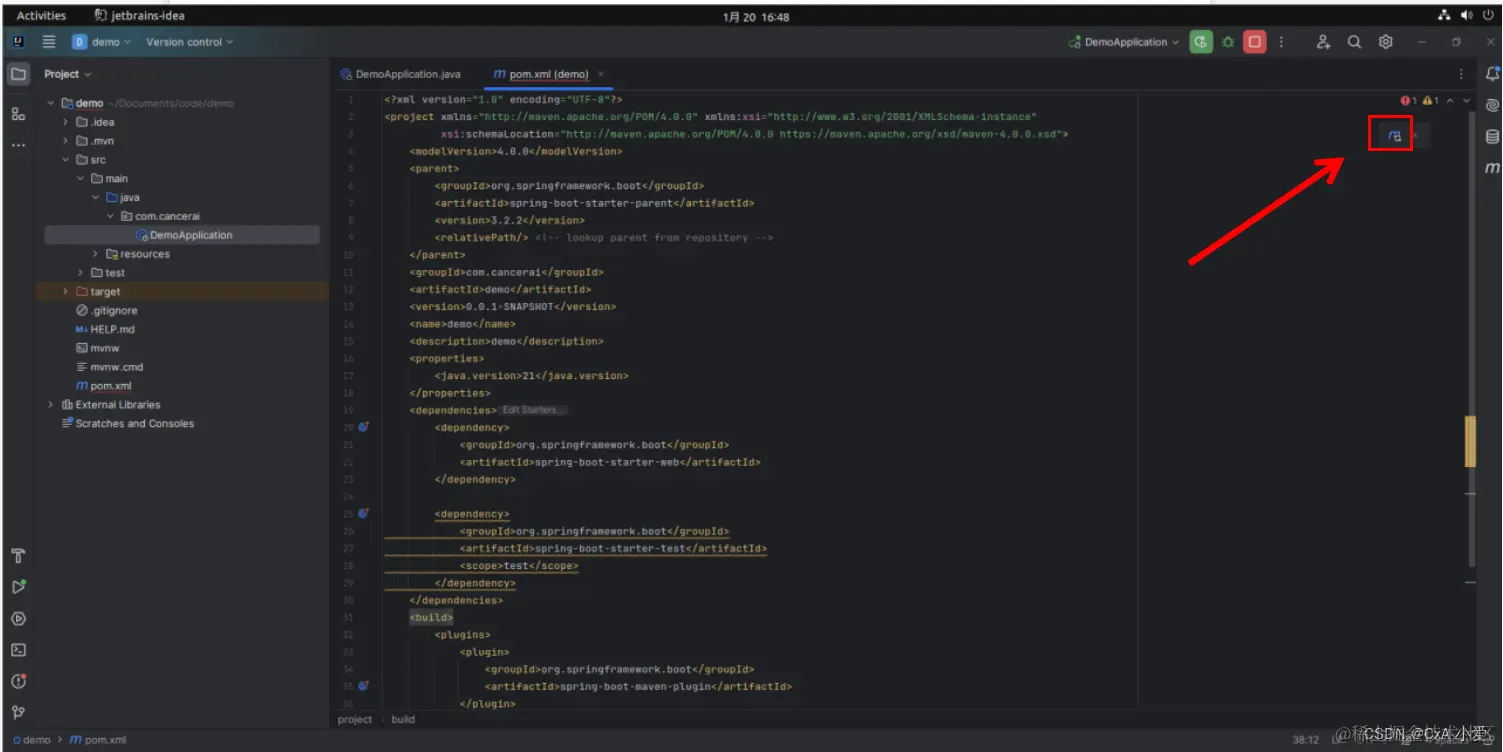
Task: Select Scratches and Consoles node
Action: 127,424
